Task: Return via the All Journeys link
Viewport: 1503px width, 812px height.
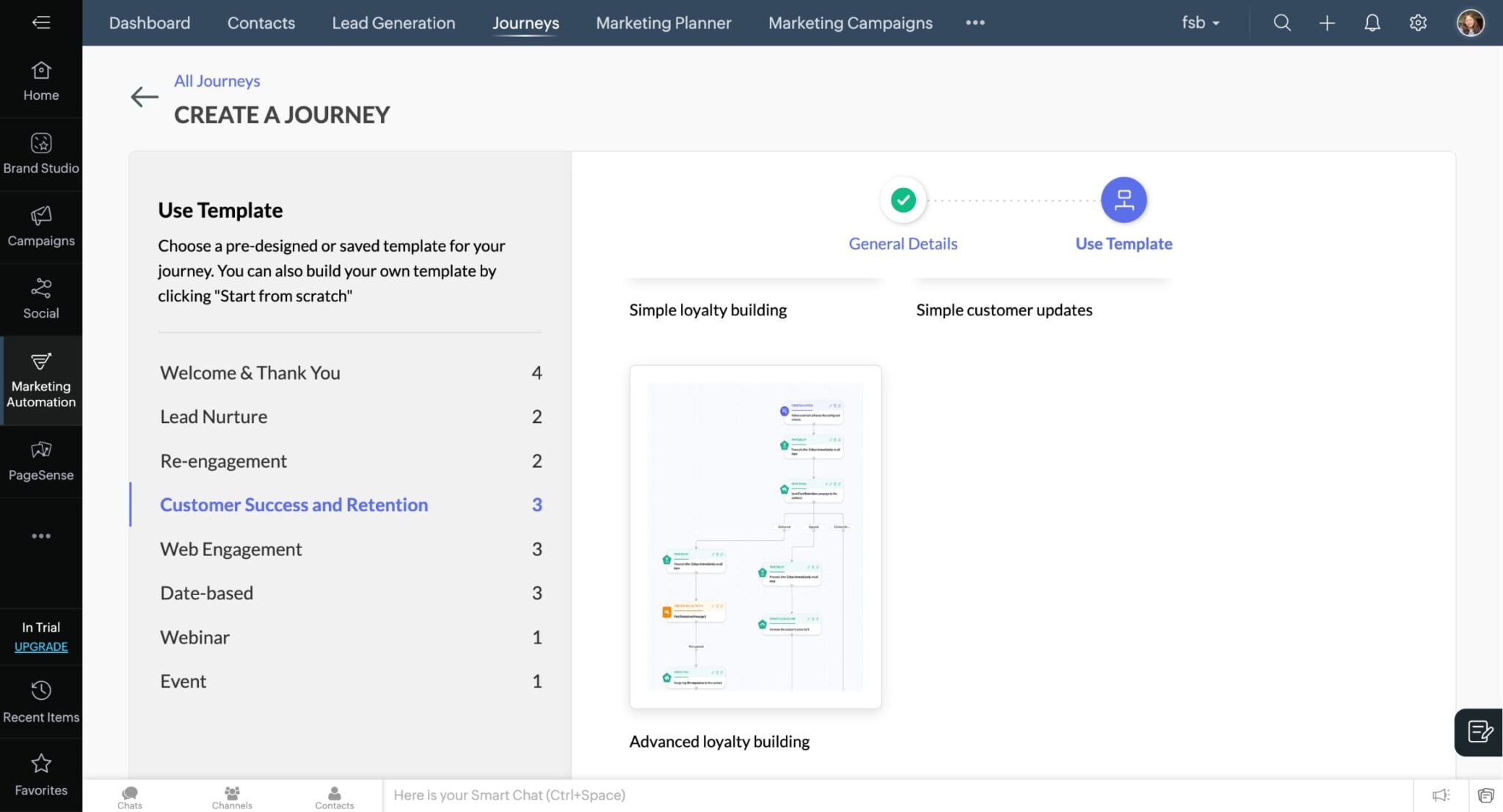Action: [216, 81]
